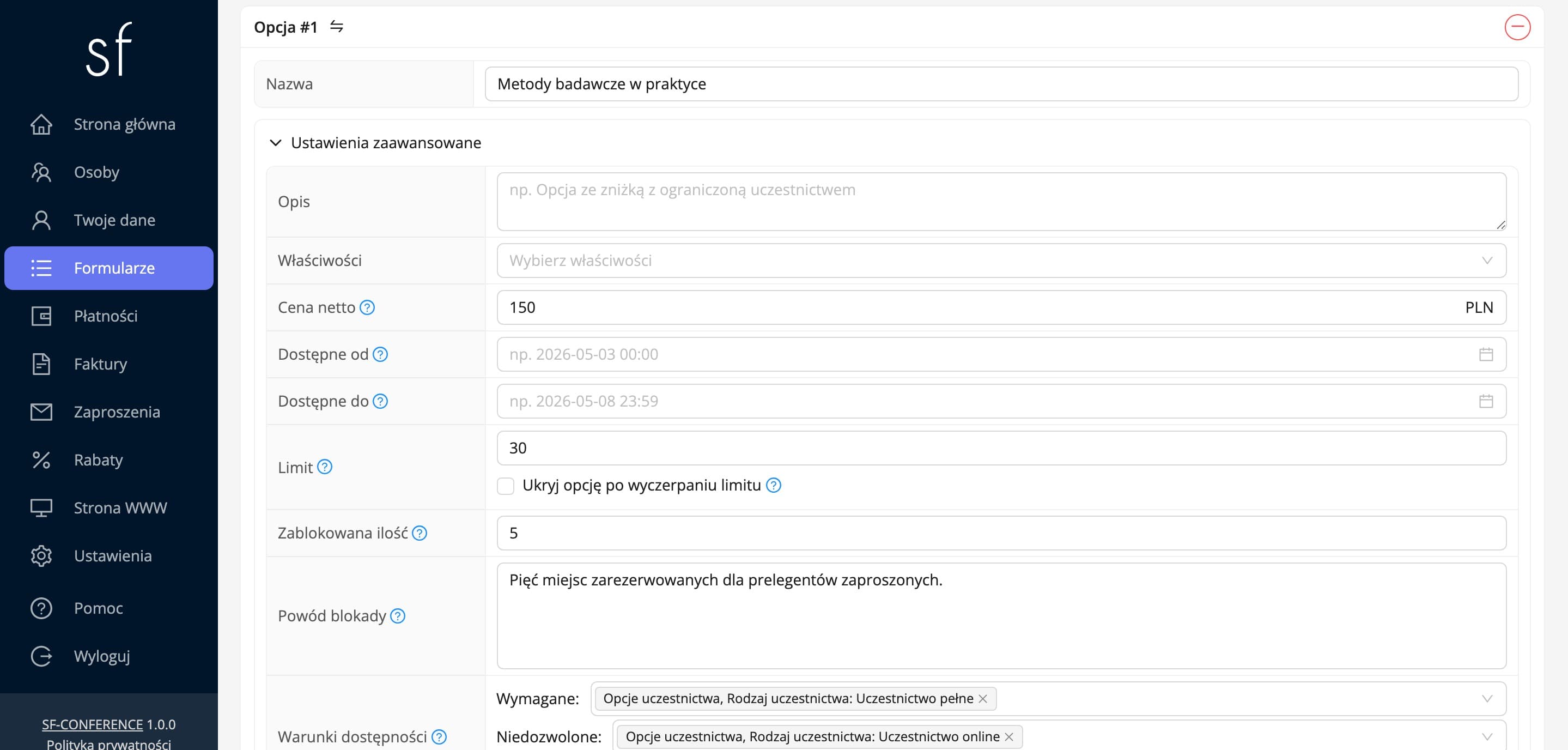Click the PLN currency suffix
Screen dimensions: 1568x750
(x=1479, y=307)
